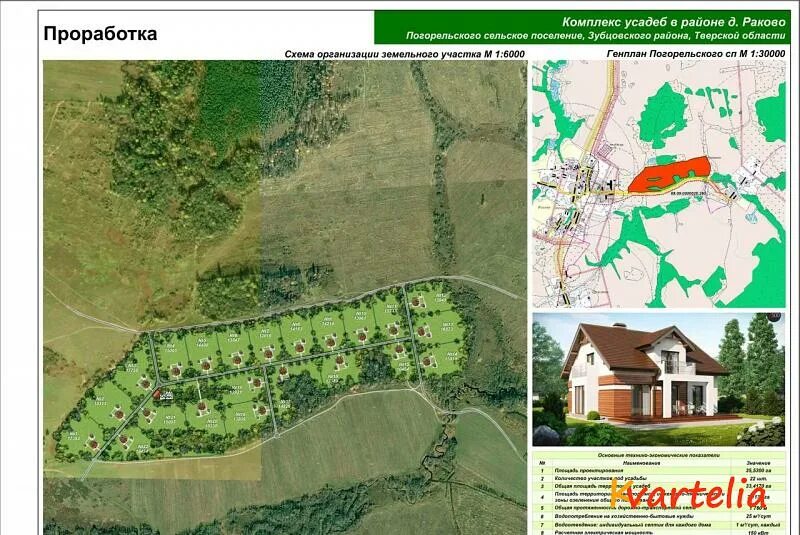Click plot label №21 on the site plan
800x535 pixels.
169,420
